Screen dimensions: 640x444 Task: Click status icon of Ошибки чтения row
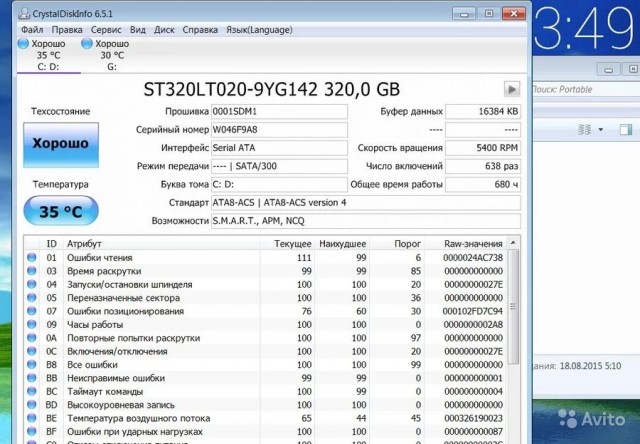point(31,258)
